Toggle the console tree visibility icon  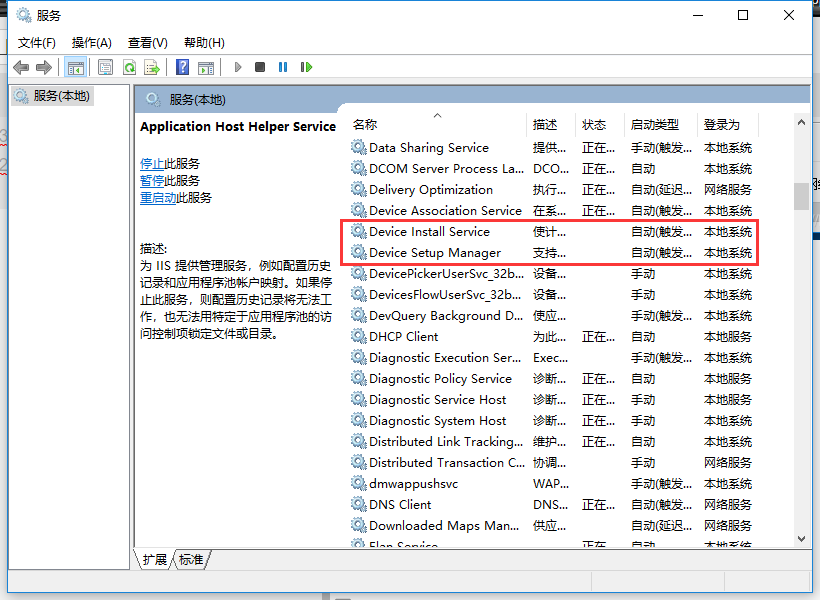76,67
